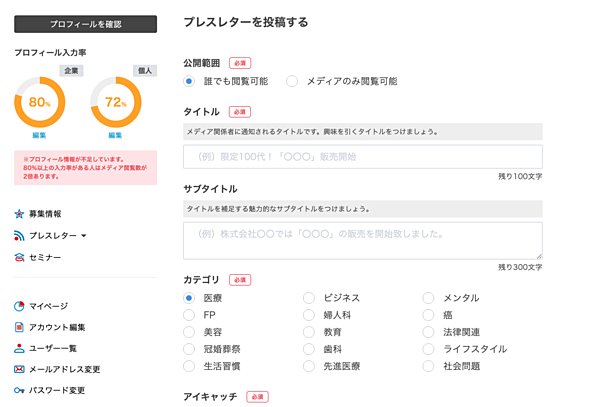Click into the タイトル input field
This screenshot has height=407, width=600.
tap(362, 157)
